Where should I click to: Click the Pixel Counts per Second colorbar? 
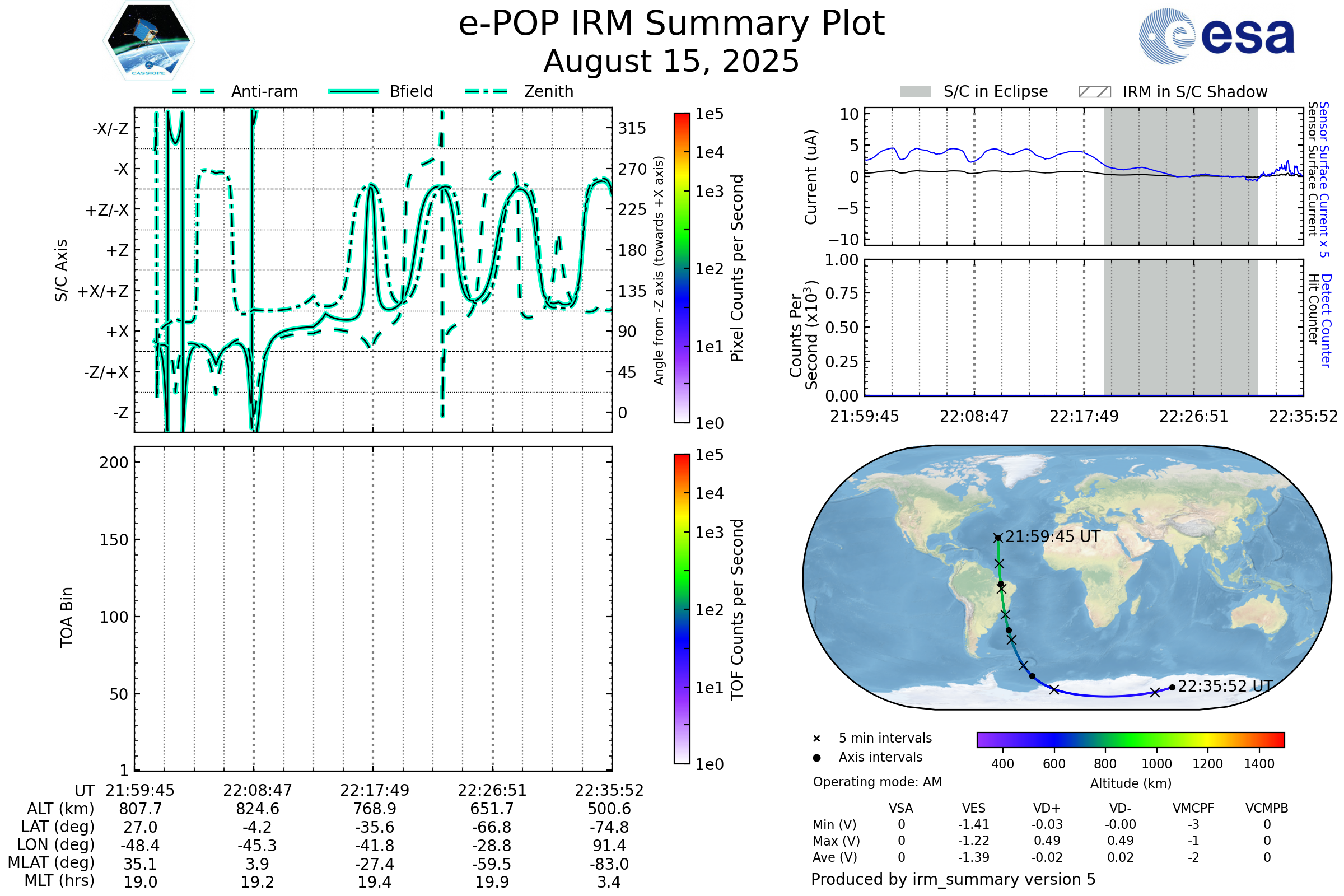click(x=682, y=268)
